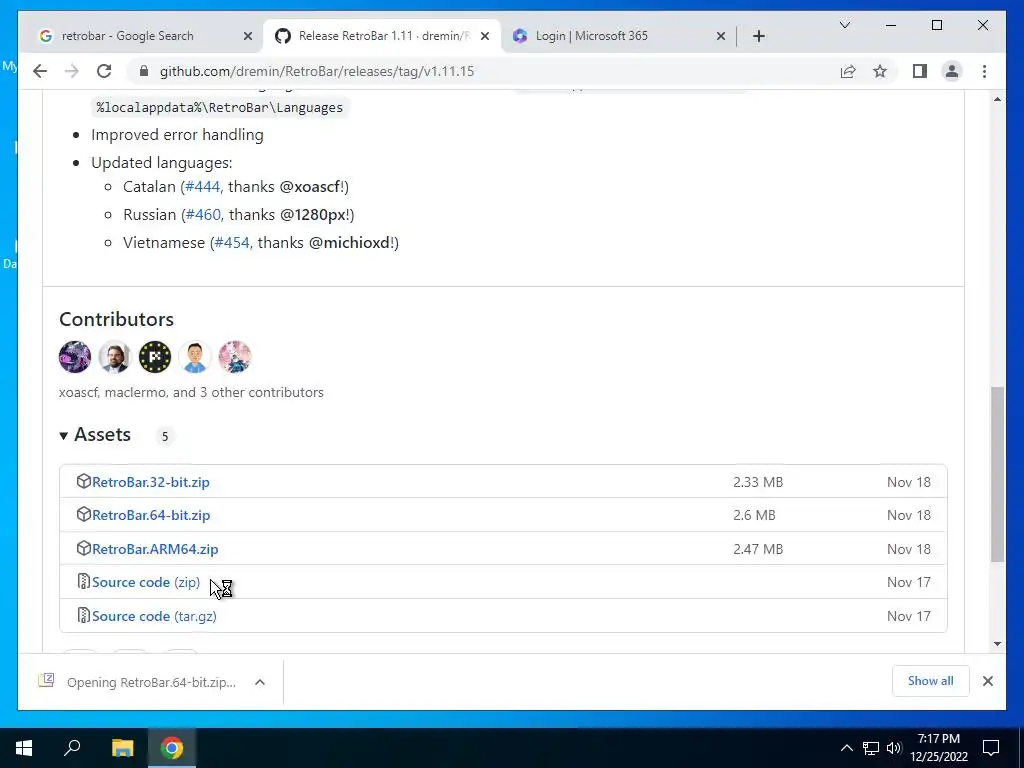The image size is (1024, 768).
Task: Download Source code (zip)
Action: [146, 582]
